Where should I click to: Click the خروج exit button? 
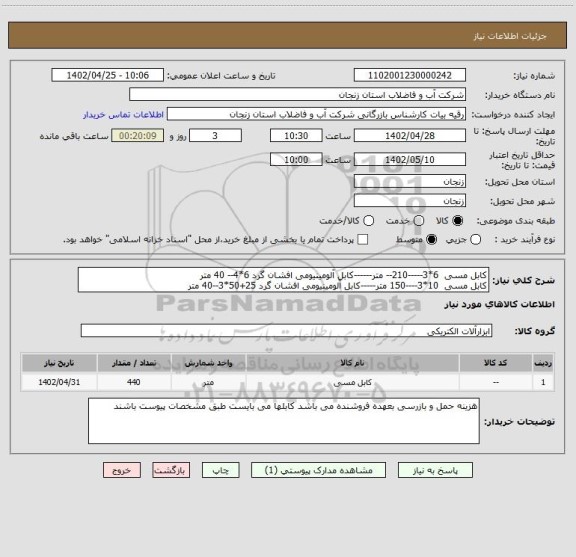coord(122,470)
